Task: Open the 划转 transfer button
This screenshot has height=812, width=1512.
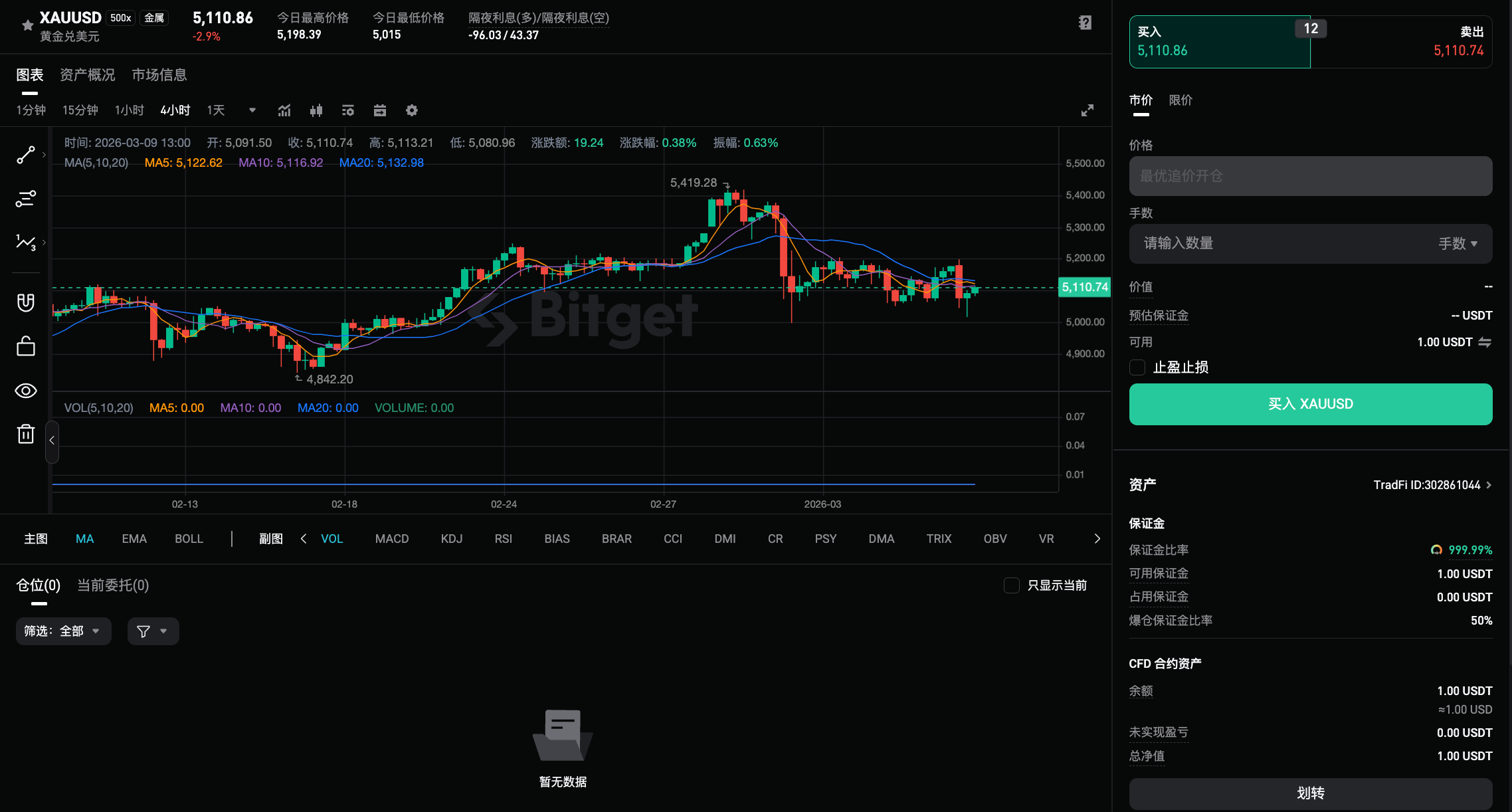Action: click(x=1309, y=793)
